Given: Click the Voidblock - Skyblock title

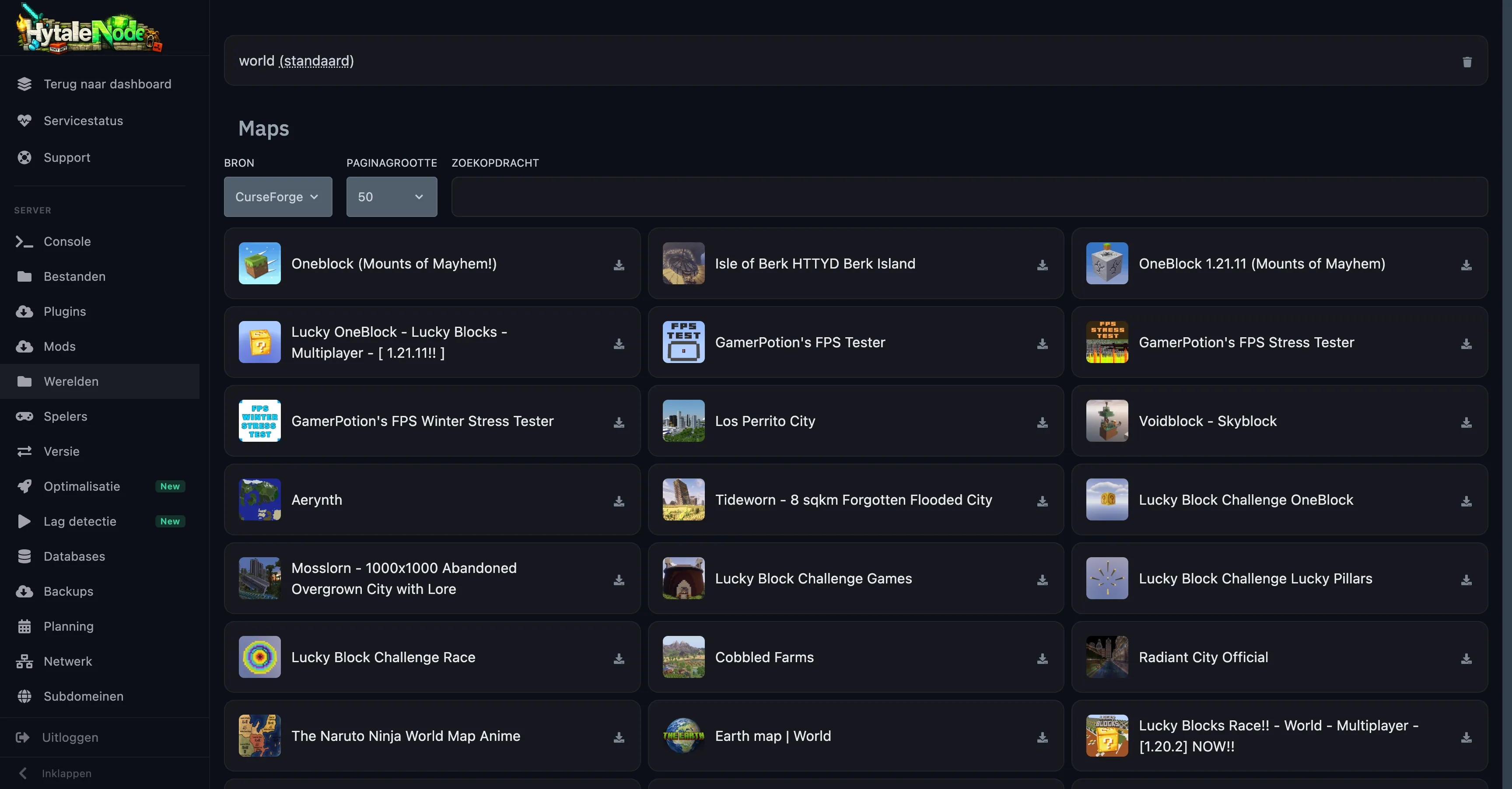Looking at the screenshot, I should point(1207,421).
